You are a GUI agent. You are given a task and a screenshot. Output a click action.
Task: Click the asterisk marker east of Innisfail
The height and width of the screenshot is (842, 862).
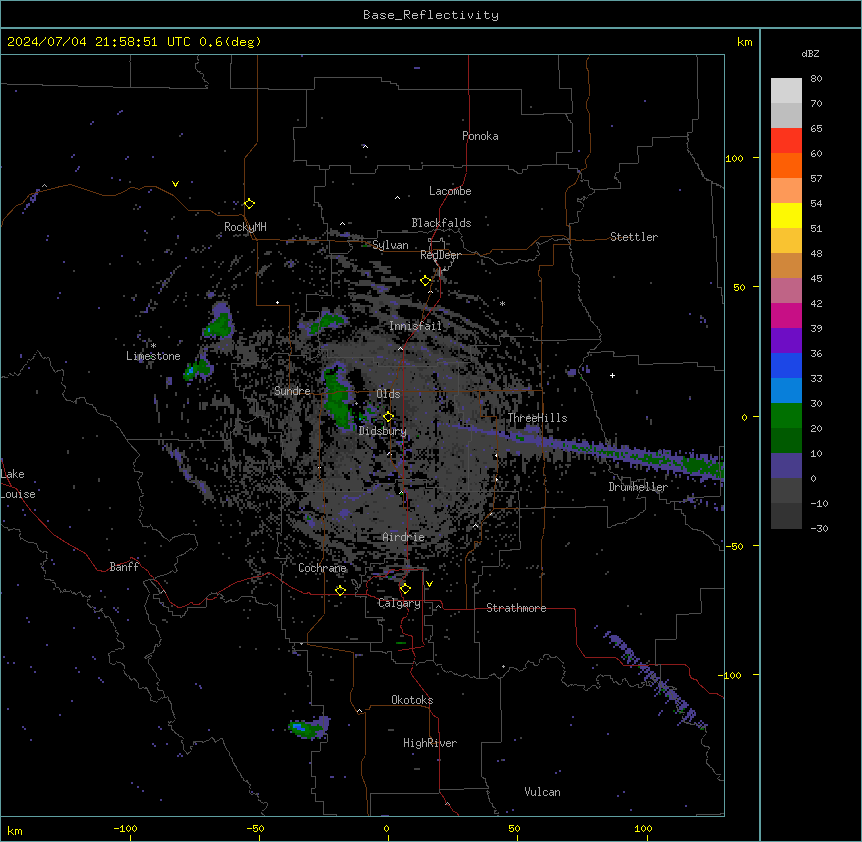(502, 303)
